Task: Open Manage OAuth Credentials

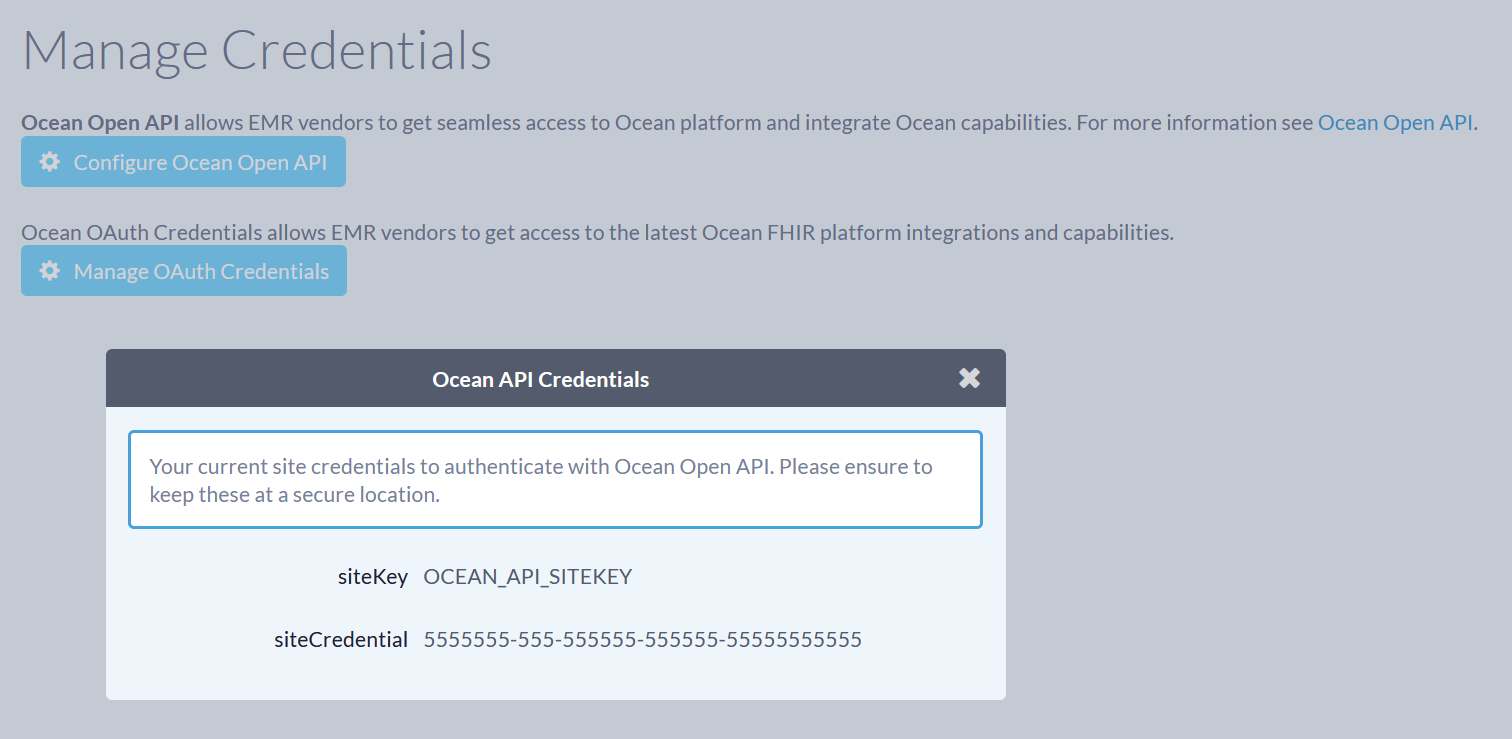Action: coord(184,271)
